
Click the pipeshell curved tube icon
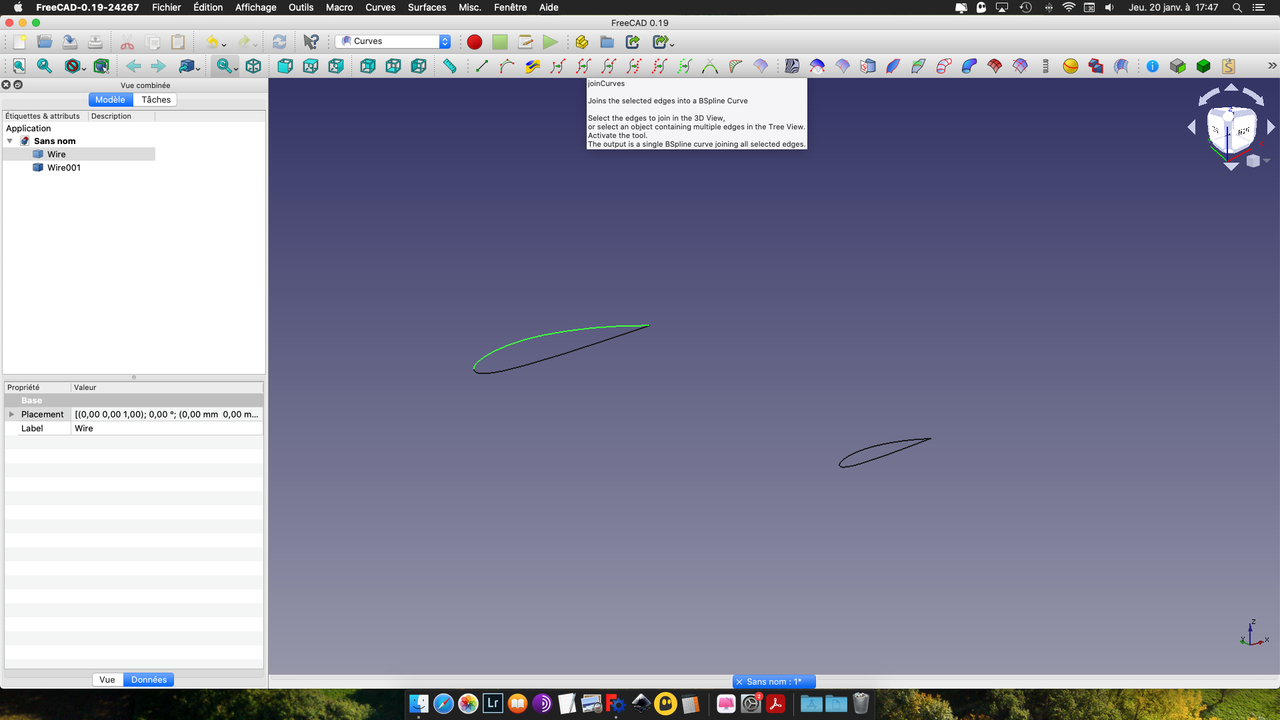[x=969, y=66]
